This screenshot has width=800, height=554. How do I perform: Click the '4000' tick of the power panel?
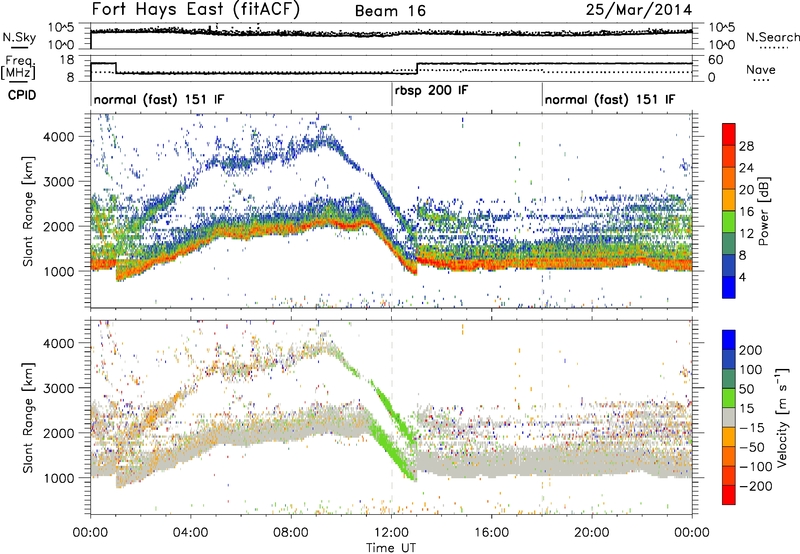59,137
